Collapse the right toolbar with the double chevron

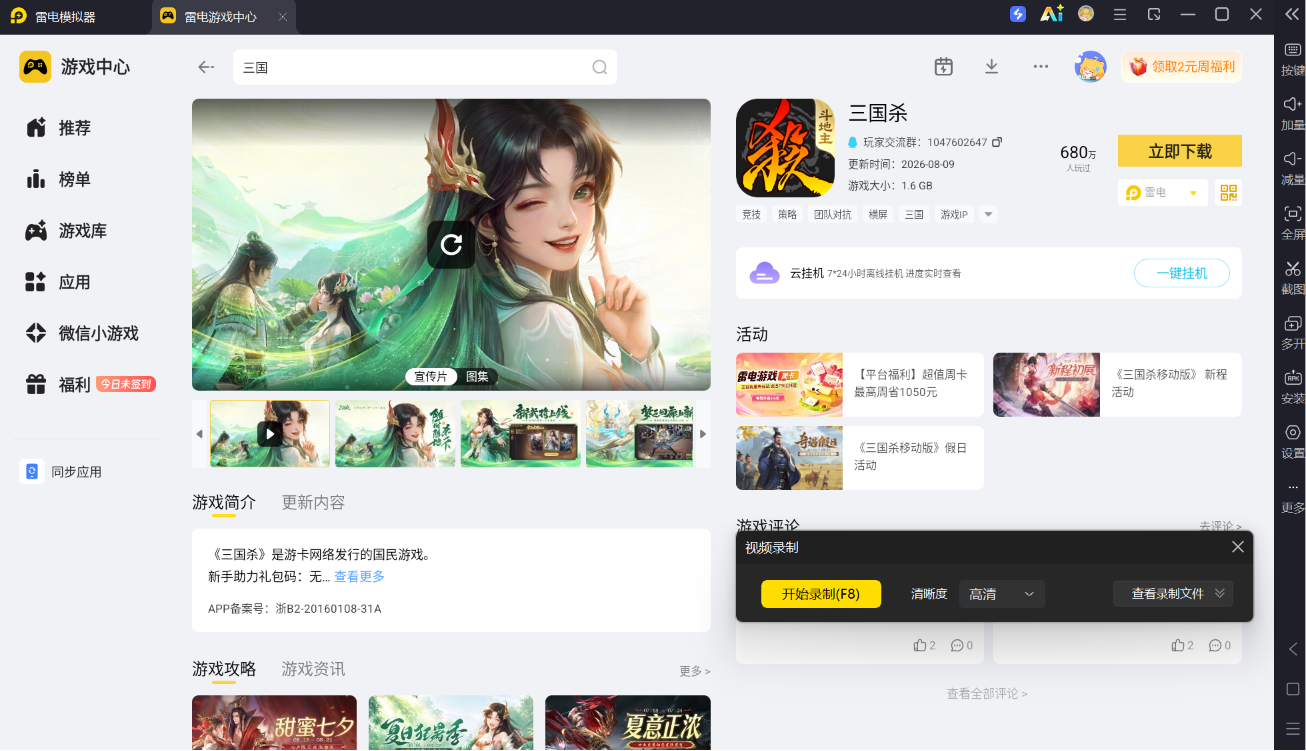[x=1292, y=14]
